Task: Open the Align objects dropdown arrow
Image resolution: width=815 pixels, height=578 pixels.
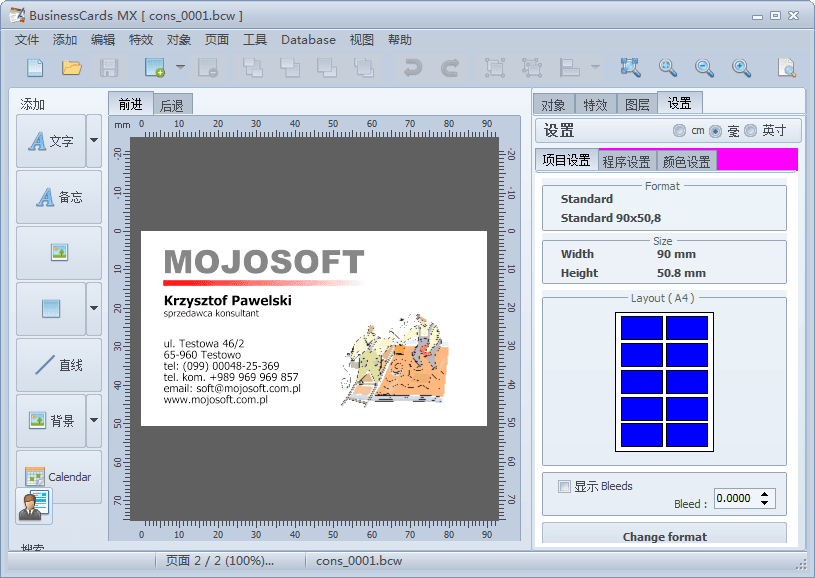Action: pos(596,67)
